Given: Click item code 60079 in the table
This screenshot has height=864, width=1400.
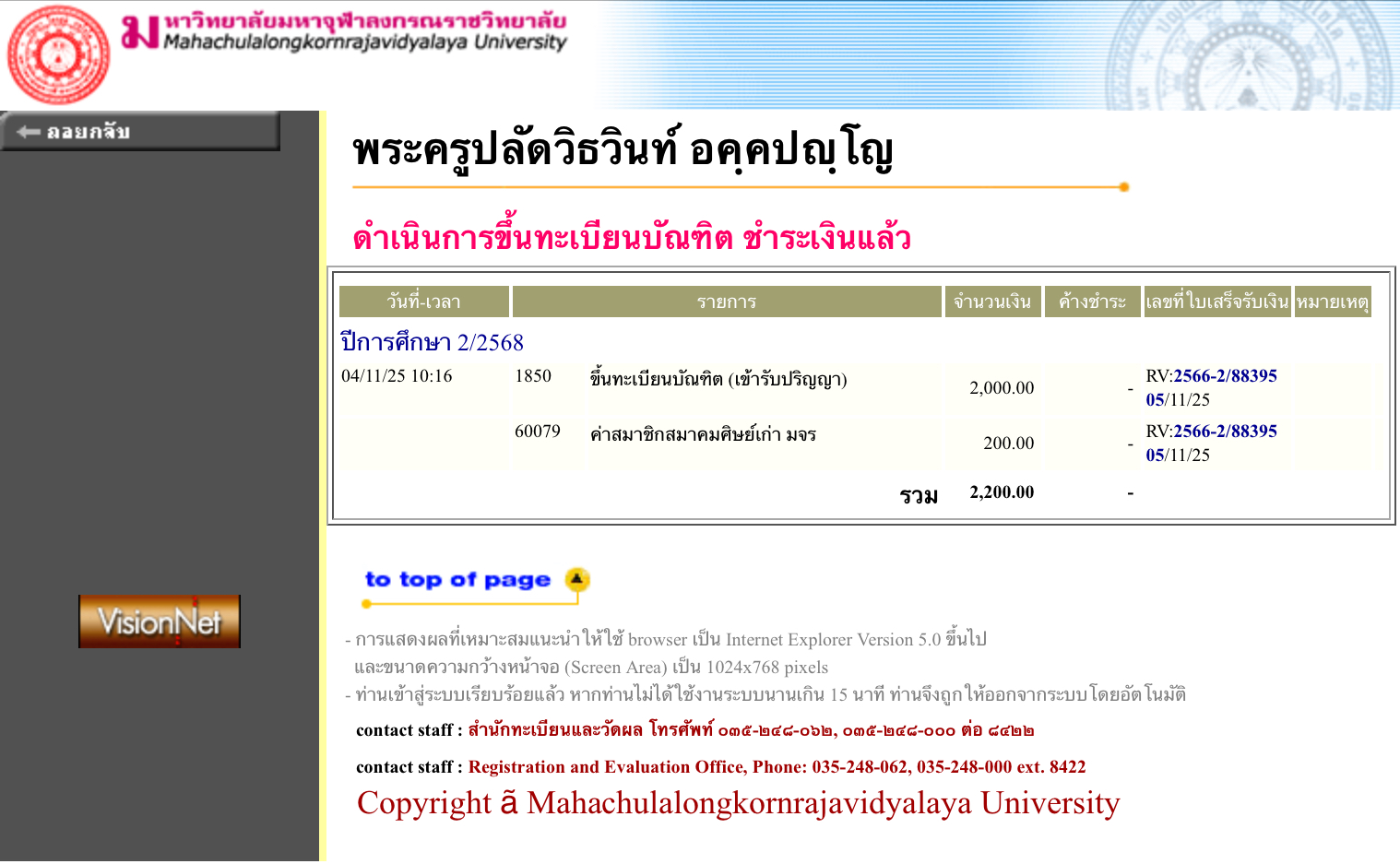Looking at the screenshot, I should pos(538,432).
